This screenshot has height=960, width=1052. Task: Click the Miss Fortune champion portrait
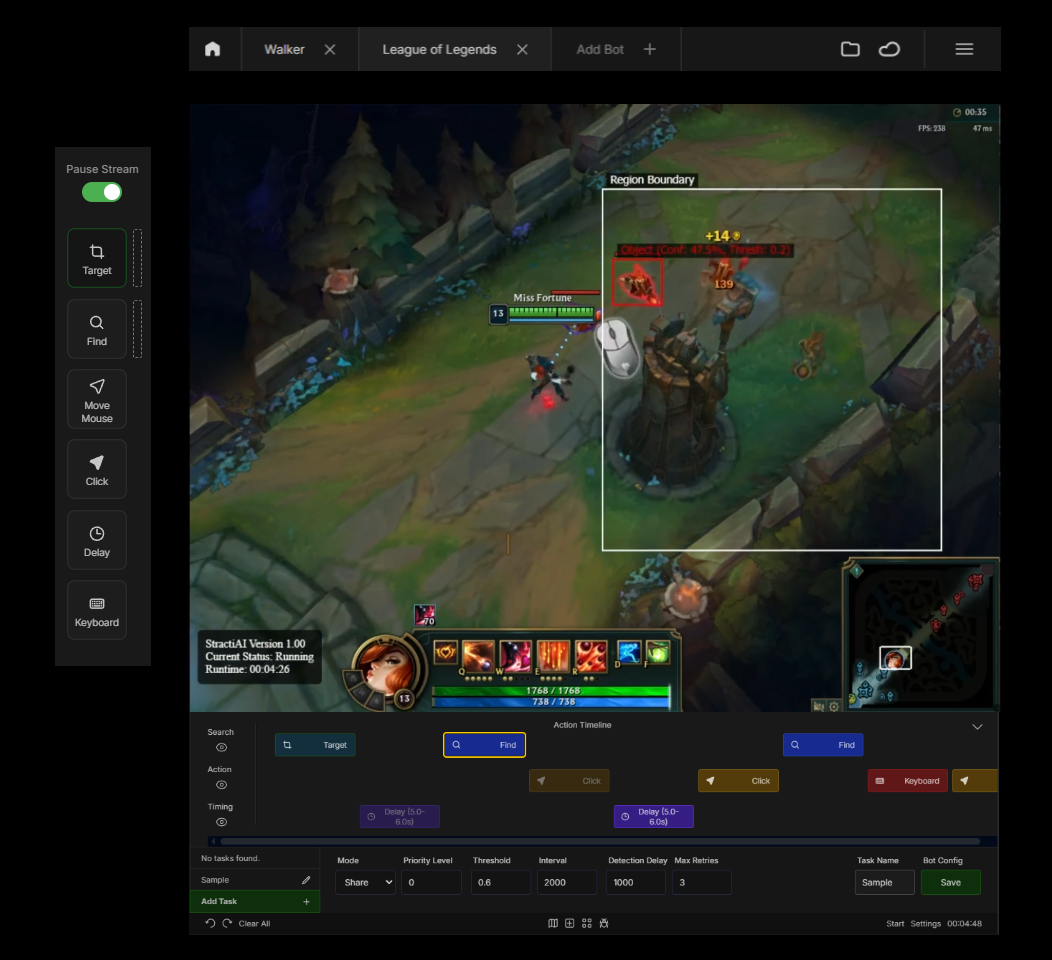click(387, 669)
